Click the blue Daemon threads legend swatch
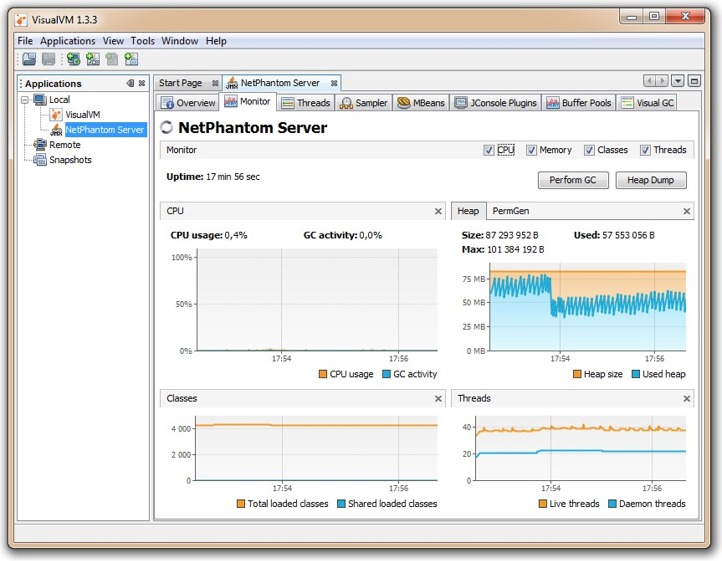The width and height of the screenshot is (722, 561). [612, 504]
